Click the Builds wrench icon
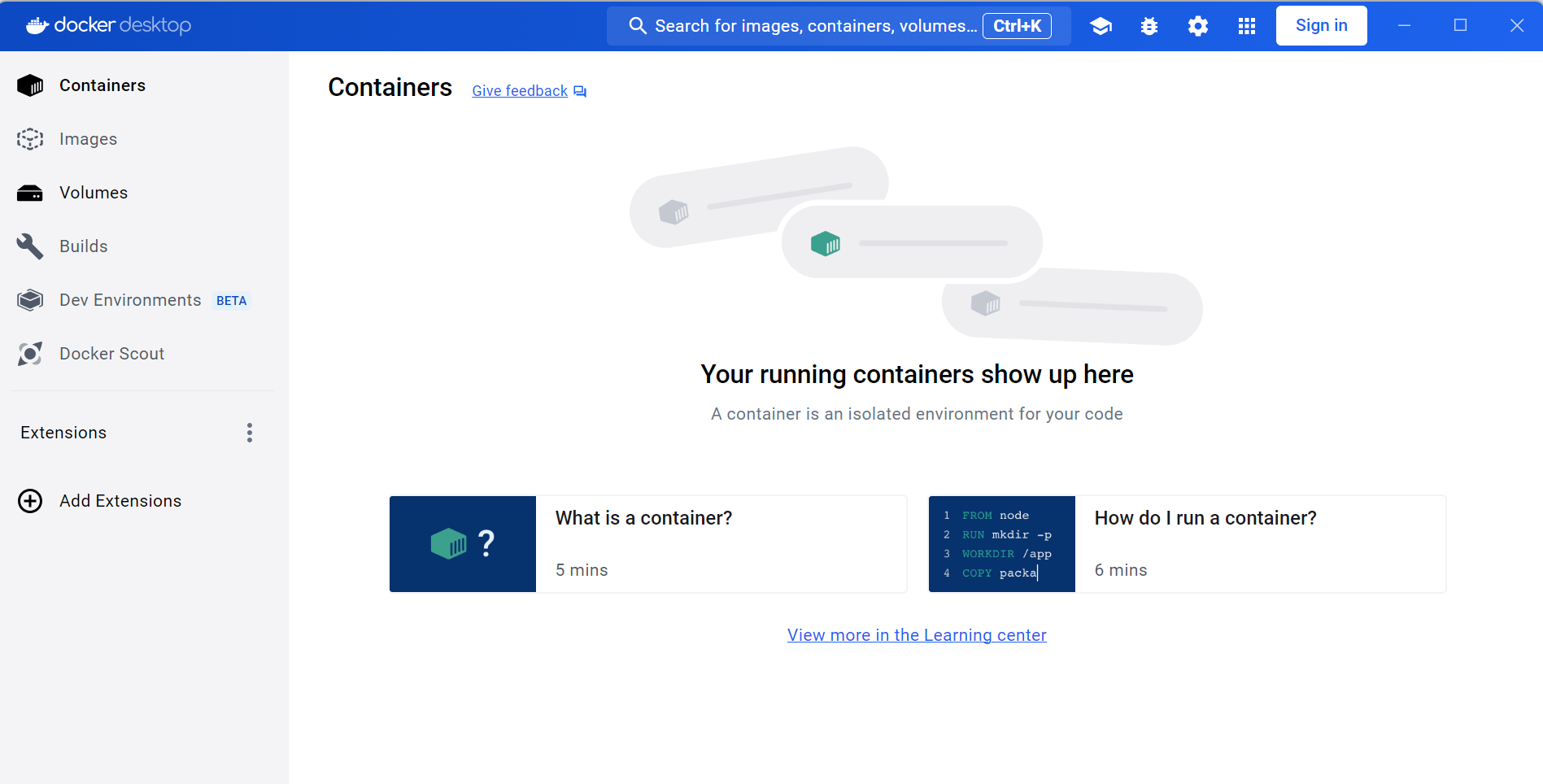1543x784 pixels. [x=30, y=246]
